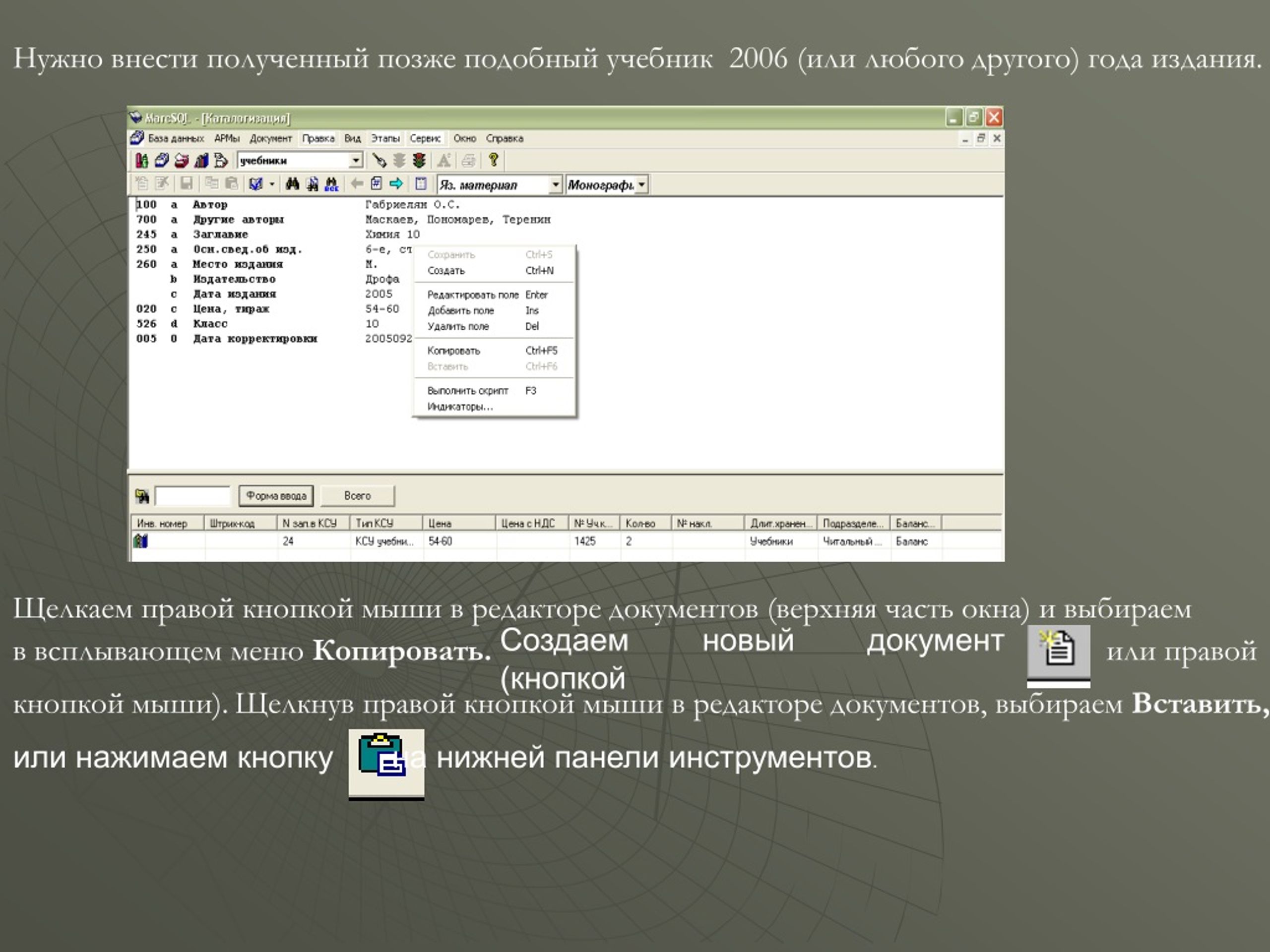
Task: Click the colored traffic light icon
Action: [x=419, y=161]
